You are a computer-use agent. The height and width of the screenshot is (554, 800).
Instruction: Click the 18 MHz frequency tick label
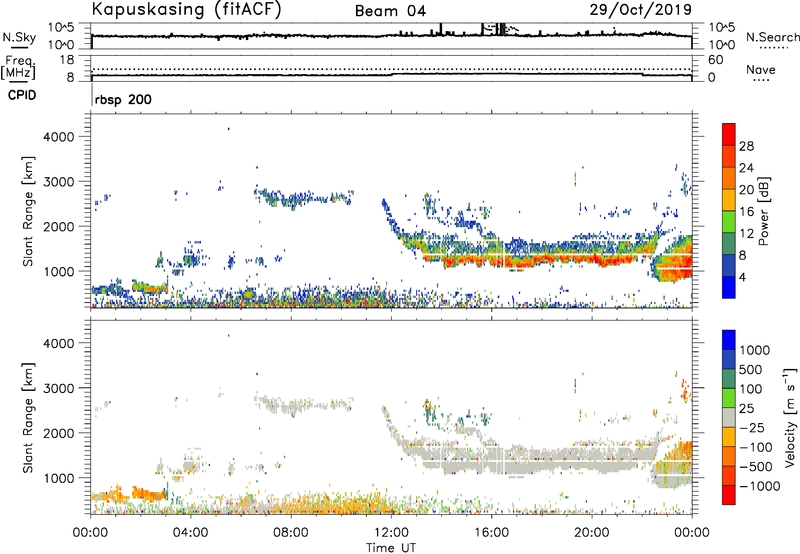pos(67,60)
